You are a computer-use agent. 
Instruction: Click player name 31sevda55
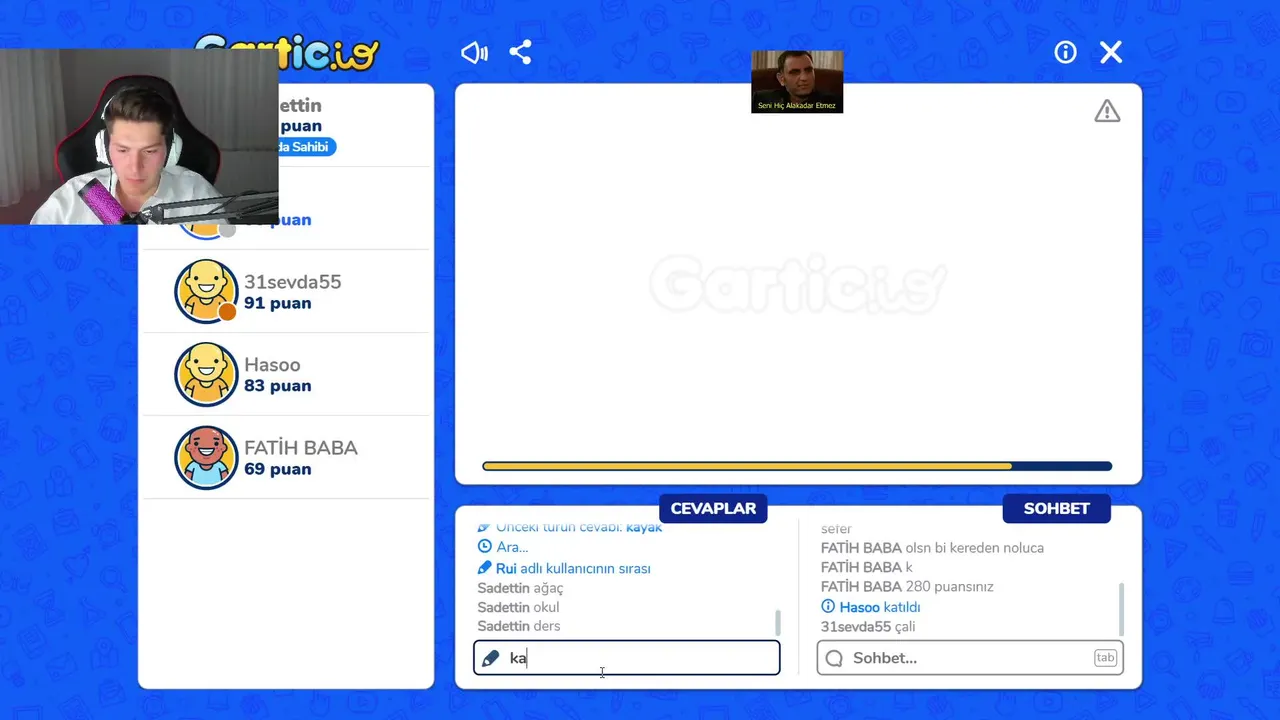coord(293,282)
